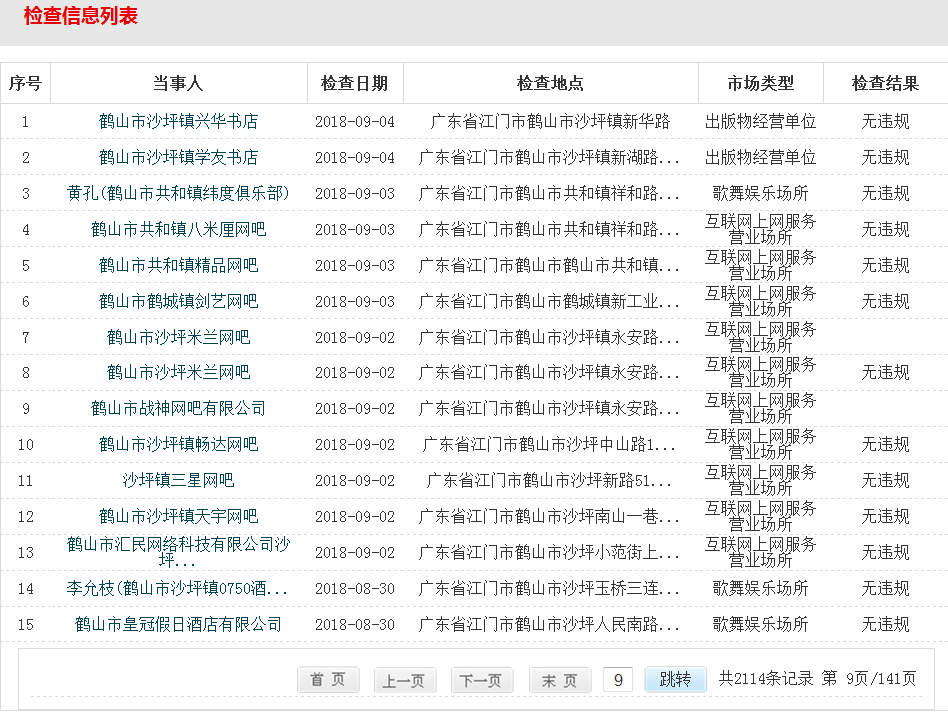The width and height of the screenshot is (948, 712).
Task: Select the 鹤山市共和镇精品网吧 link
Action: pyautogui.click(x=178, y=265)
